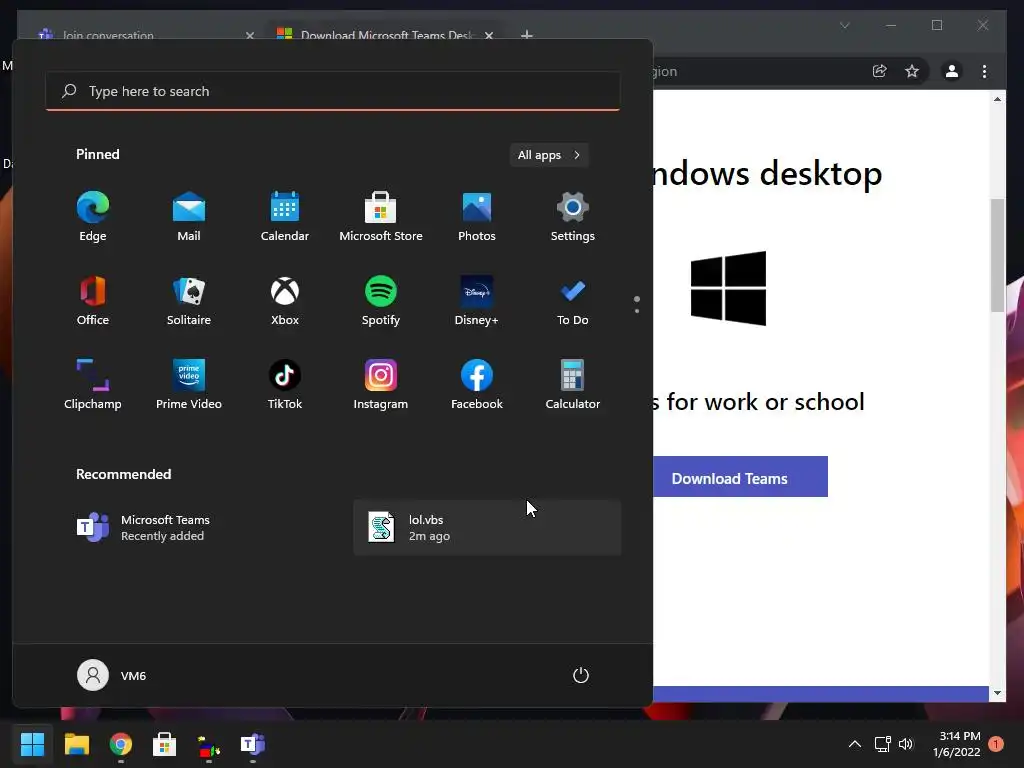
Task: Open the Chrome profile icon
Action: coord(952,71)
